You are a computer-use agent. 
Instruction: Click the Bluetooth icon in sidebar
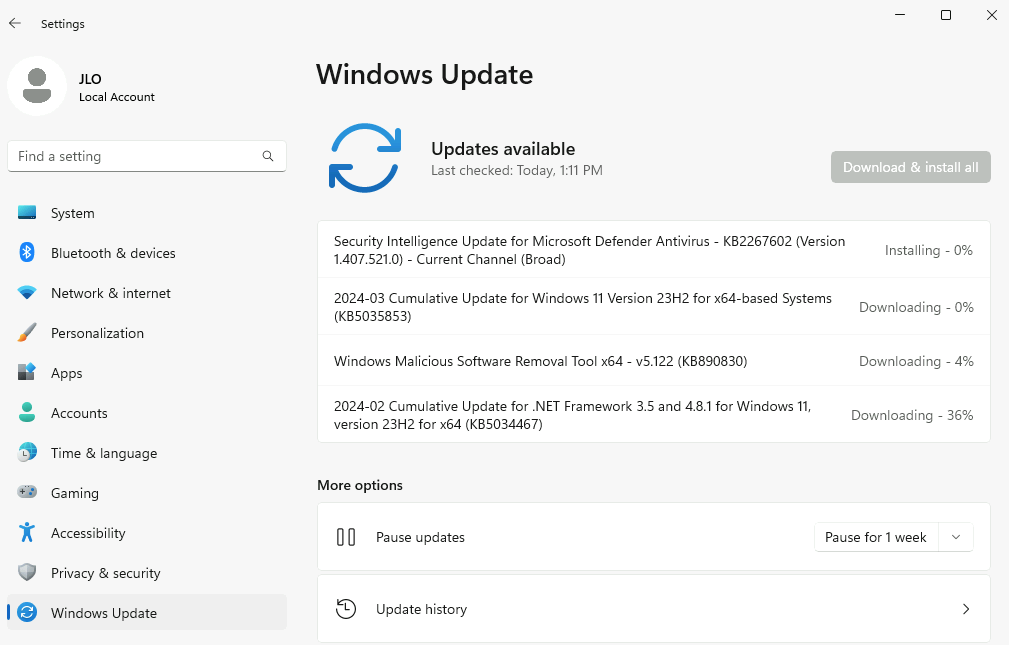pos(27,252)
